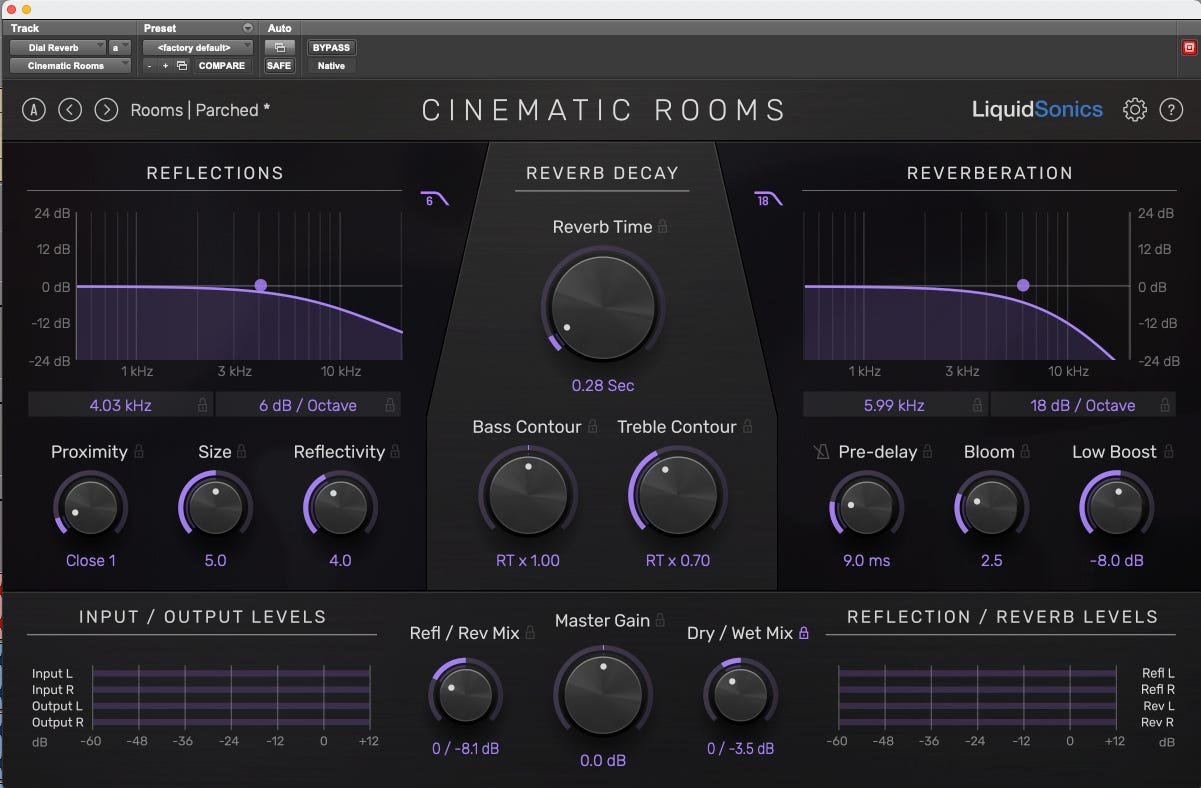1201x788 pixels.
Task: Click the 5.99 kHz frequency field
Action: 896,405
